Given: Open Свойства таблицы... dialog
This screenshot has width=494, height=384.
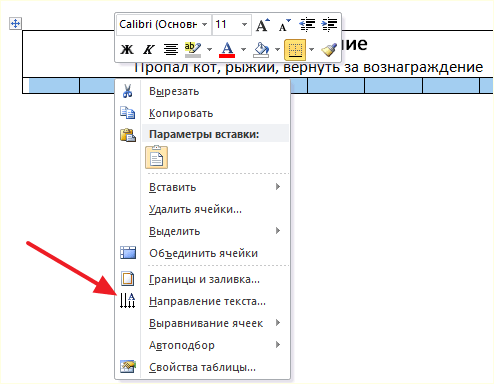Looking at the screenshot, I should pyautogui.click(x=203, y=367).
